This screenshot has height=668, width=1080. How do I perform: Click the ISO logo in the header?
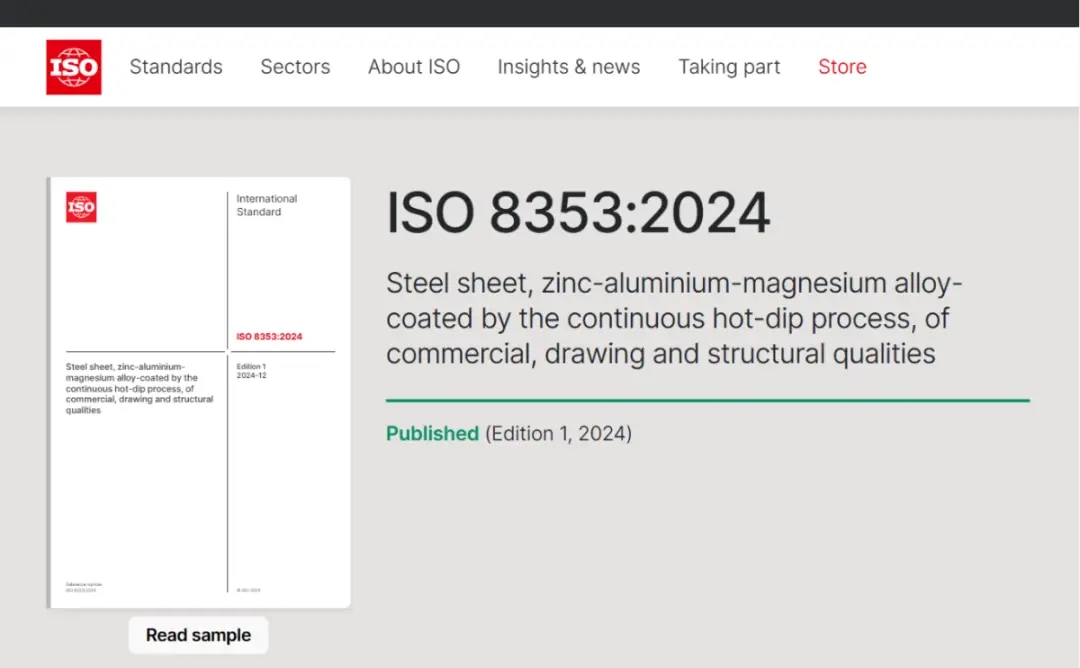tap(74, 67)
